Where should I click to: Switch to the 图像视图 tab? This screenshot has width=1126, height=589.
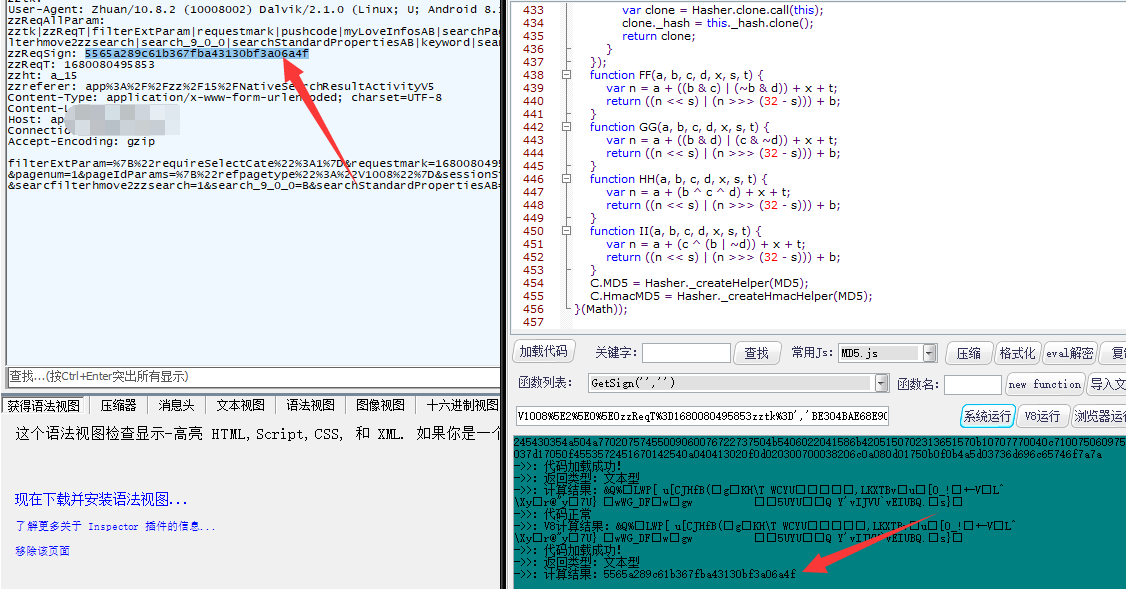380,405
